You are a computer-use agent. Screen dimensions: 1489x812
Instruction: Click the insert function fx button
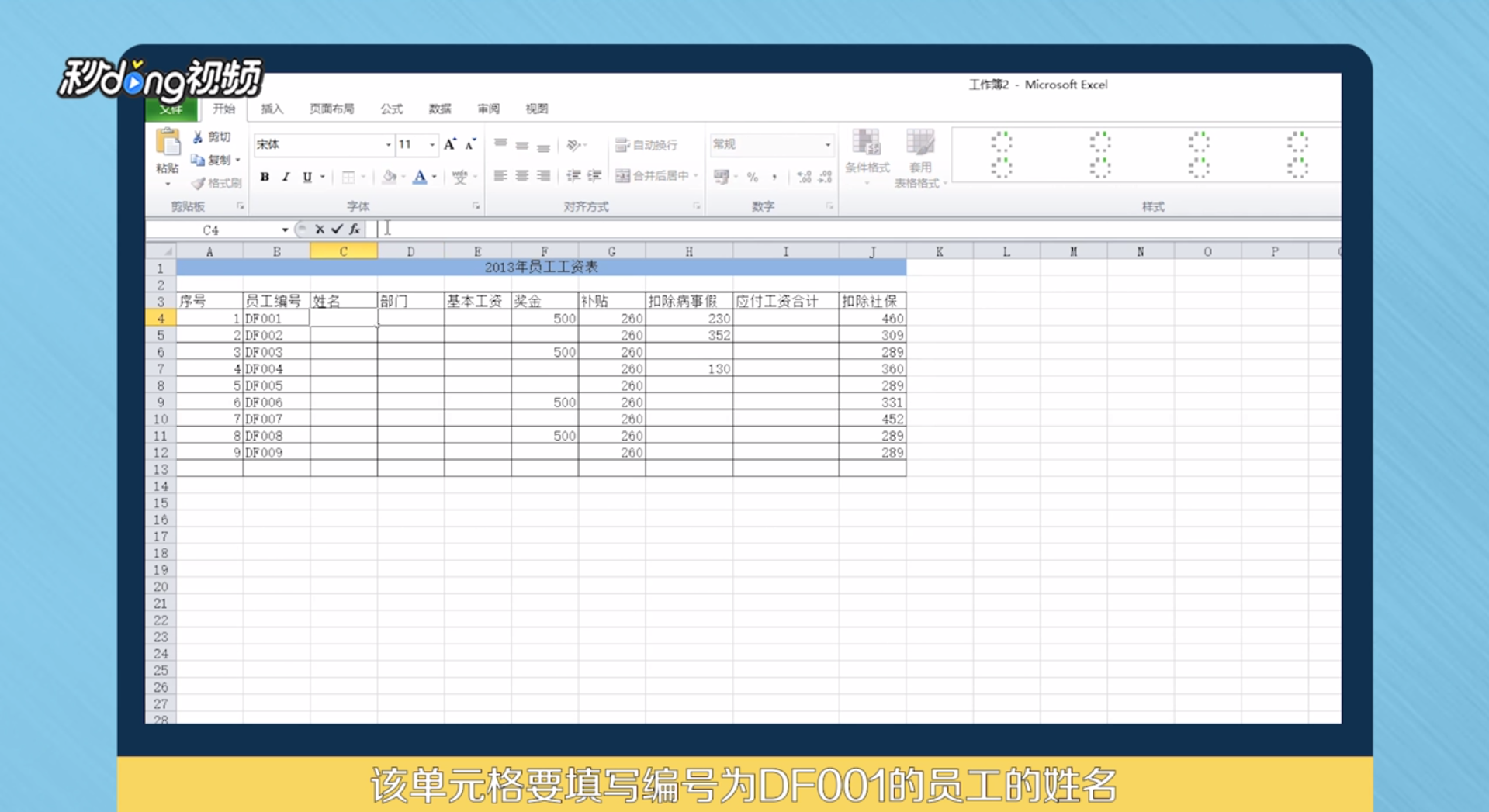(x=355, y=230)
